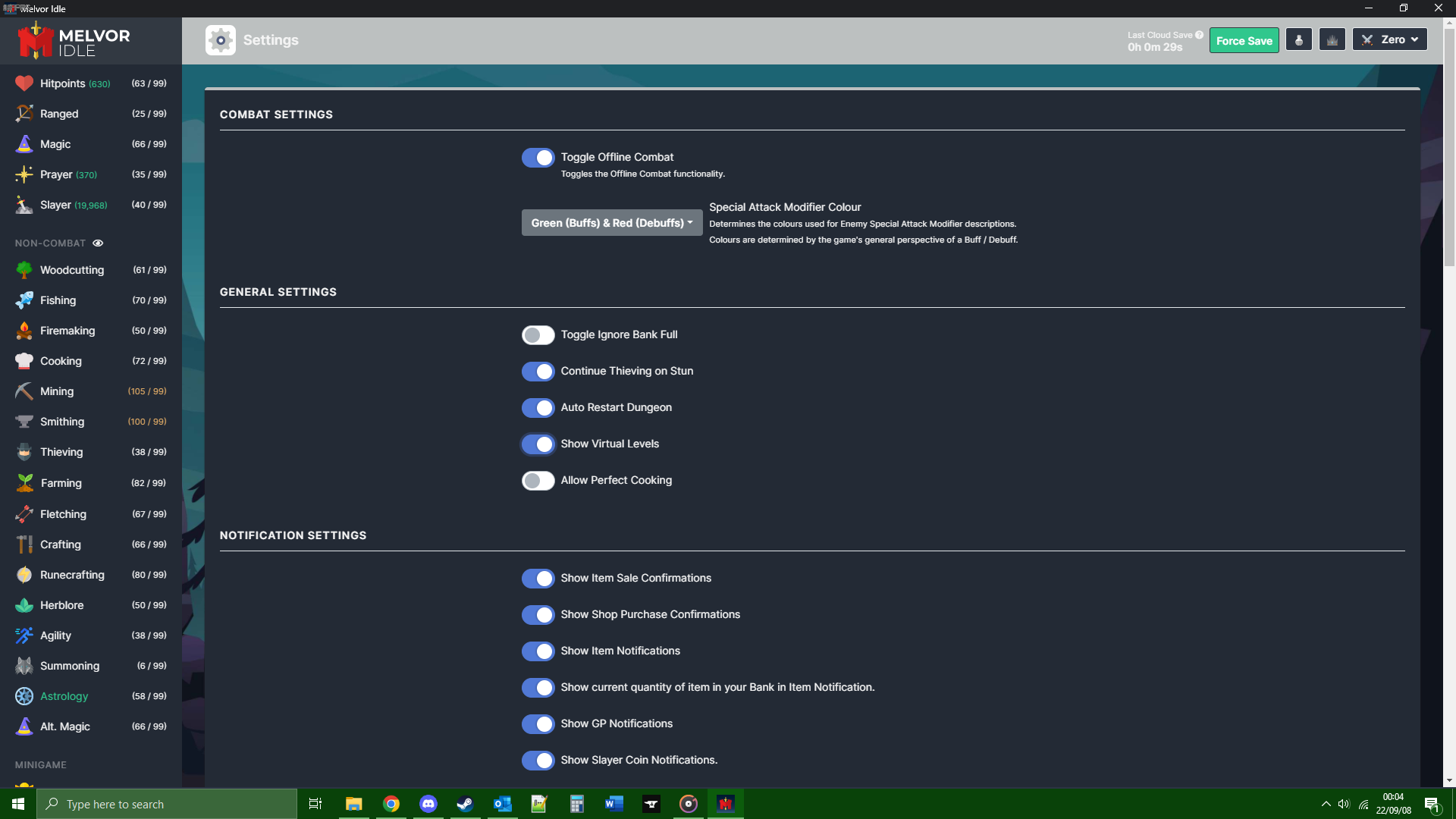Open the potion selection icon button
This screenshot has width=1456, height=819.
pos(1298,40)
